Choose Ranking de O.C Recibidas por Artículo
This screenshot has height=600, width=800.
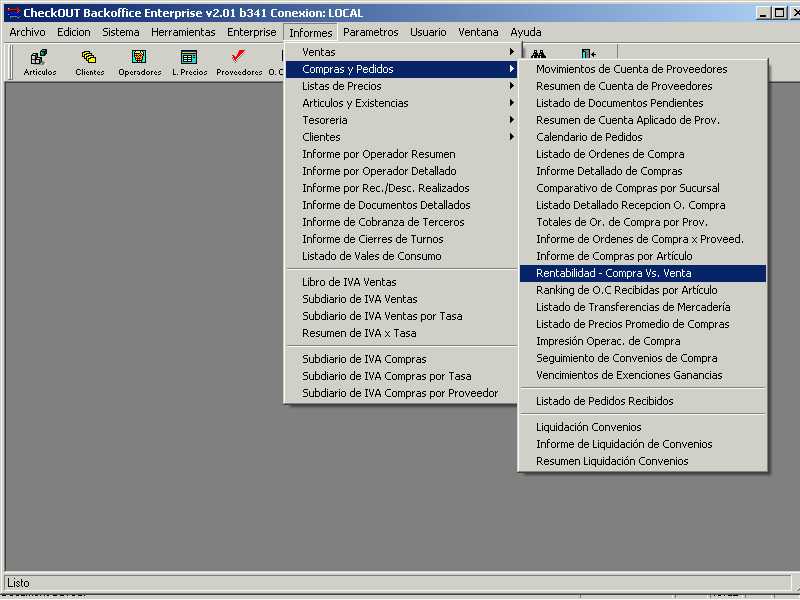tap(642, 290)
